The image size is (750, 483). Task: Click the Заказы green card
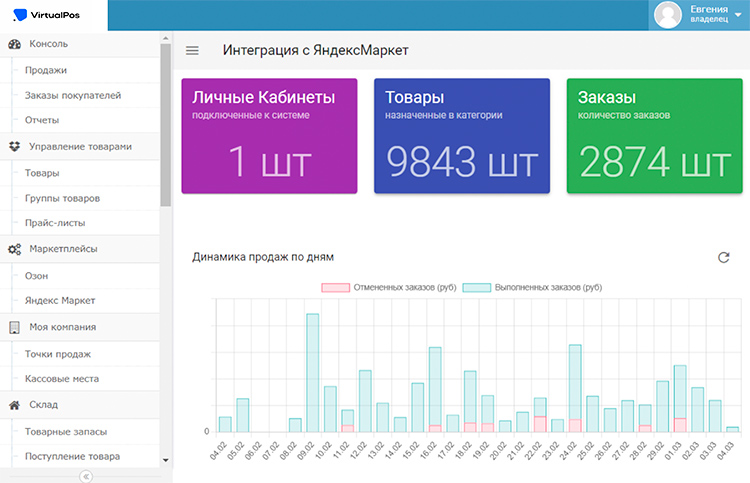(654, 136)
